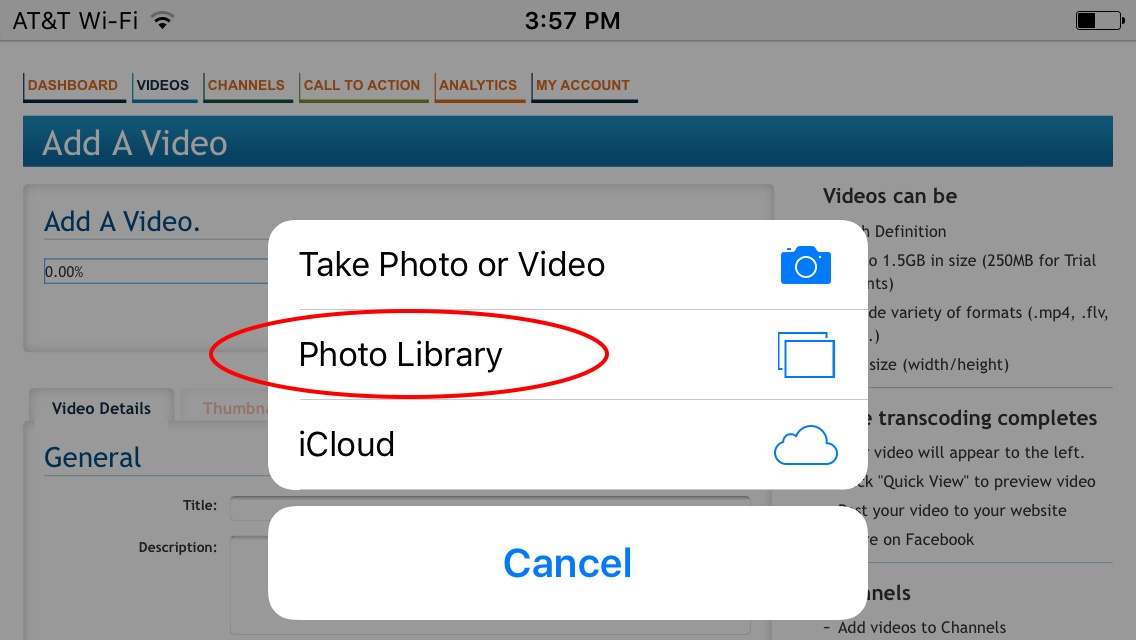Click the 0.00% upload progress bar
This screenshot has height=640, width=1136.
tap(156, 272)
